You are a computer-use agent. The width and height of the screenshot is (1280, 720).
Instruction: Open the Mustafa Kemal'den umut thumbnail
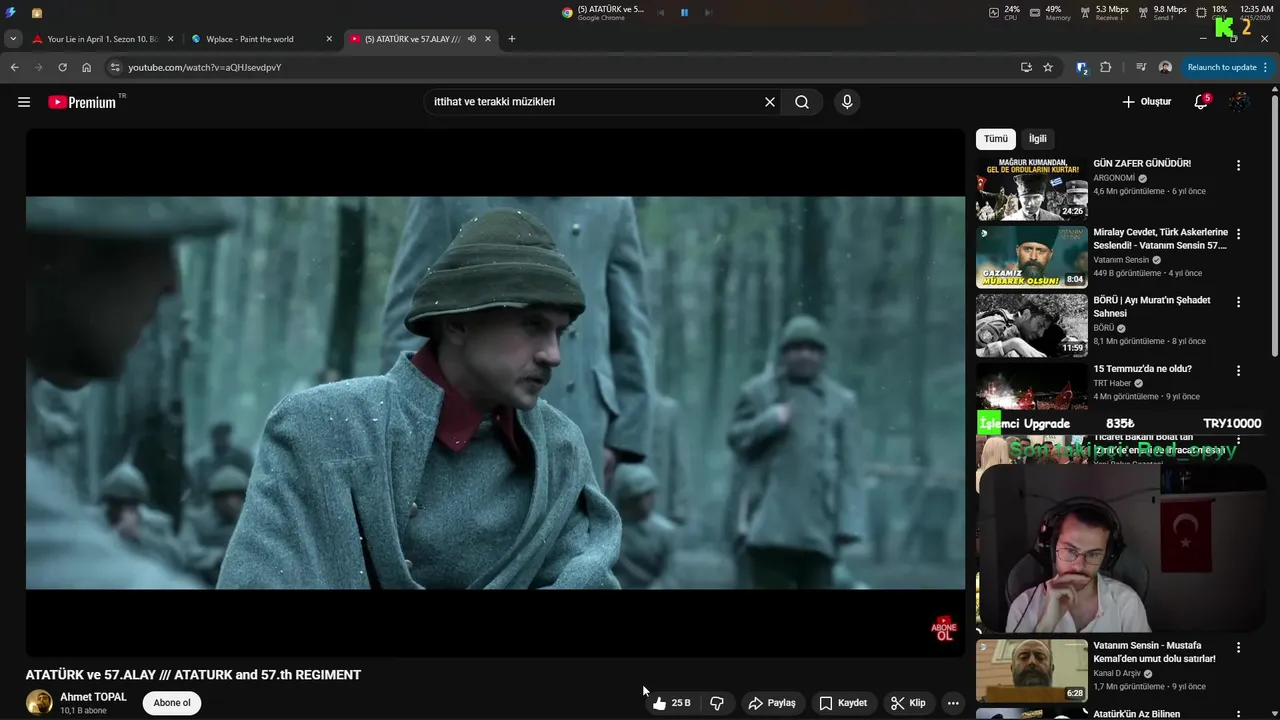[x=1032, y=671]
